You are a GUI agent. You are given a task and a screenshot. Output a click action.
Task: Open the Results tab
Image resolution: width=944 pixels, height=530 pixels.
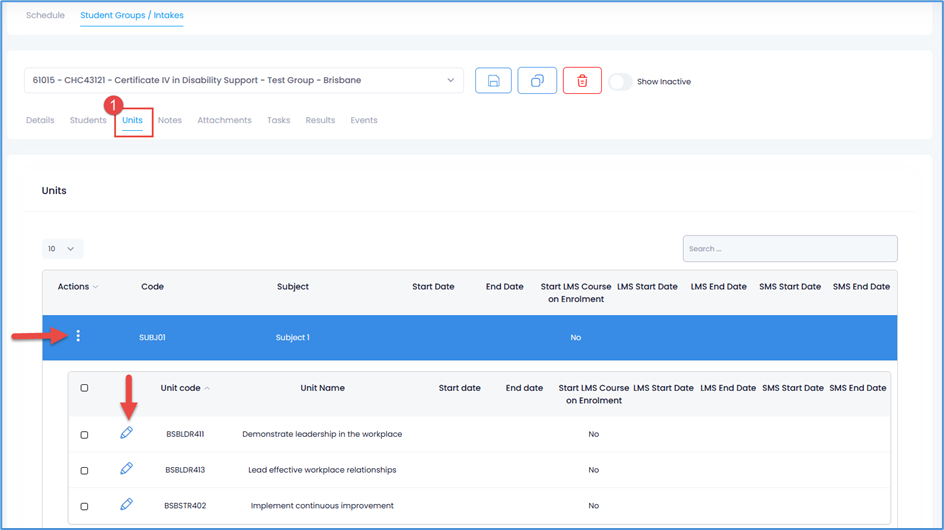(x=320, y=120)
